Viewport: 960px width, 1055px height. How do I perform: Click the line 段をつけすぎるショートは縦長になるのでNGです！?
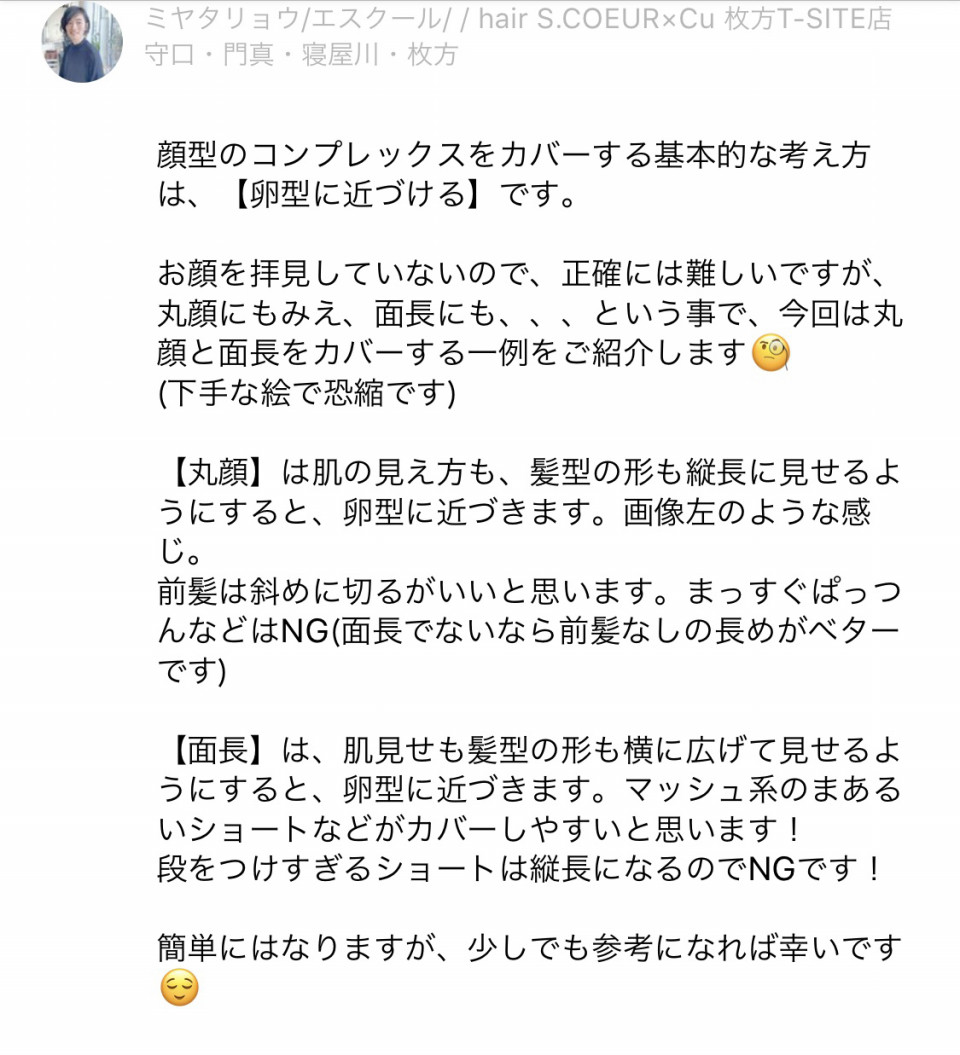pos(519,869)
